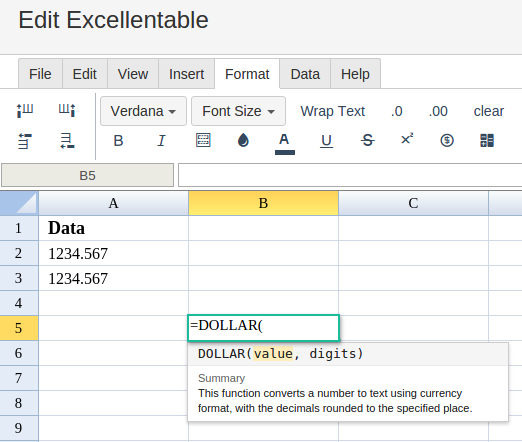Click the Wrap Text button
Image resolution: width=522 pixels, height=442 pixels.
(333, 111)
